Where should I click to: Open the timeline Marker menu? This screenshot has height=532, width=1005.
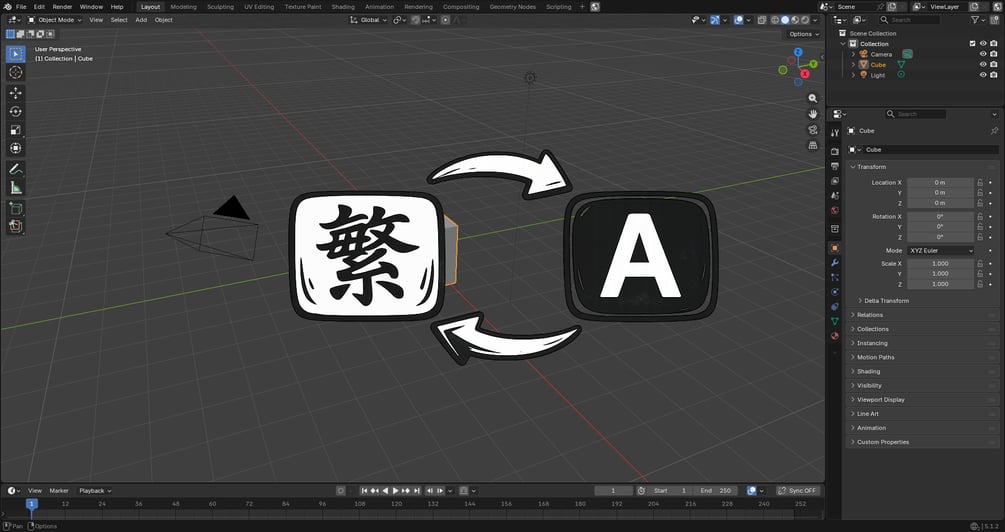pos(59,490)
